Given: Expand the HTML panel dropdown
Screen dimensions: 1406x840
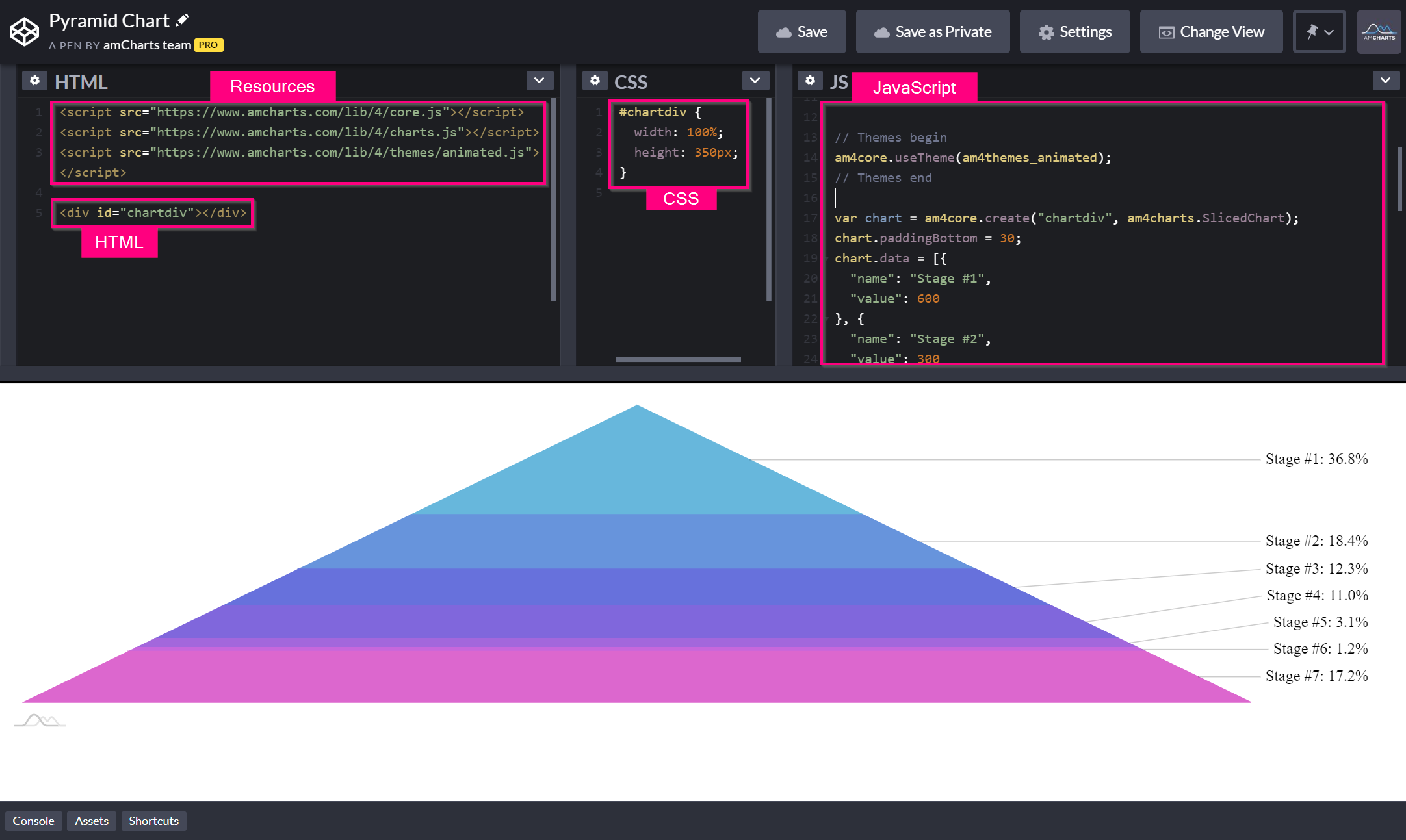Looking at the screenshot, I should pos(539,80).
